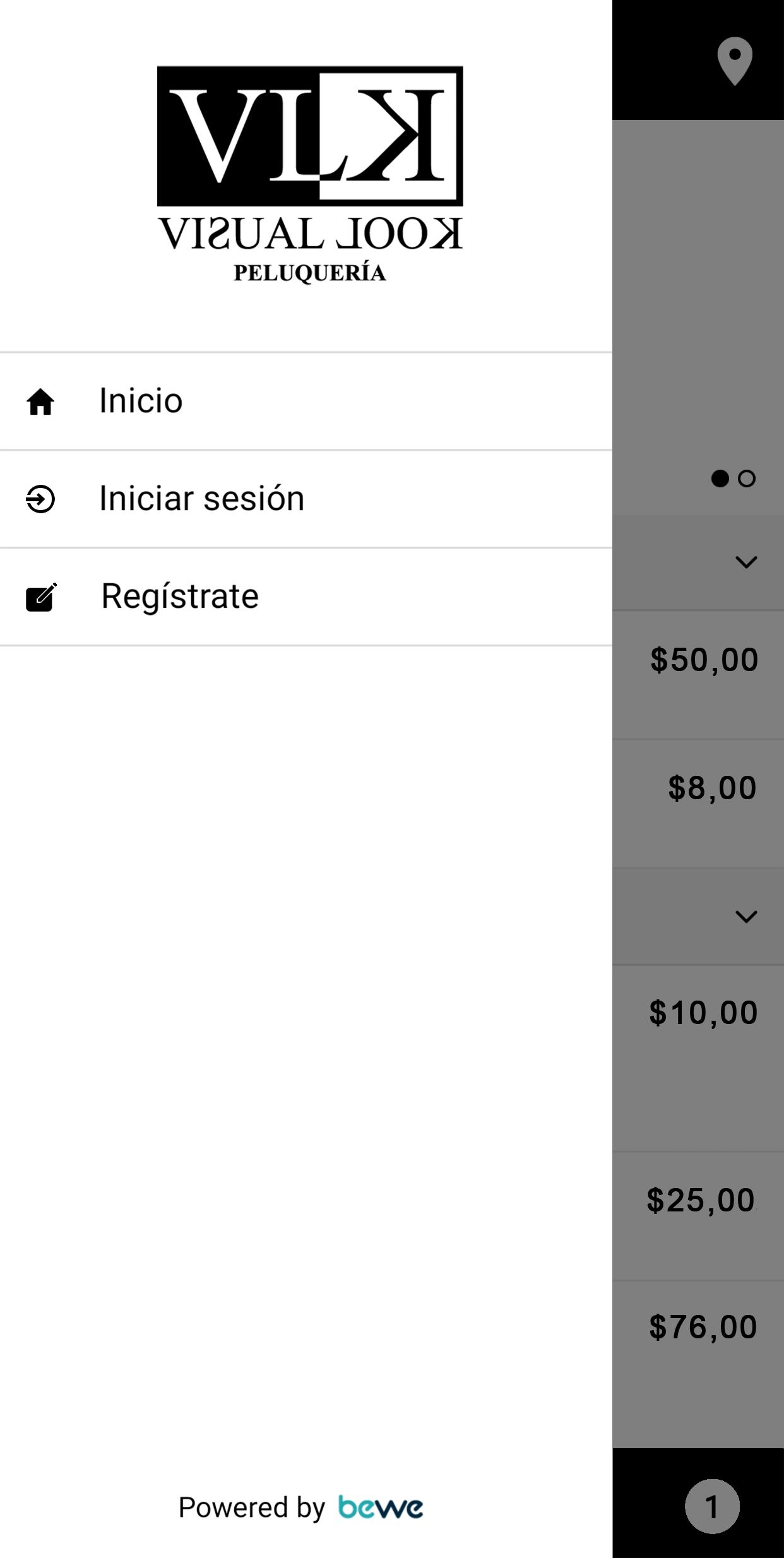Open the location pin icon
784x1558 pixels.
click(735, 61)
